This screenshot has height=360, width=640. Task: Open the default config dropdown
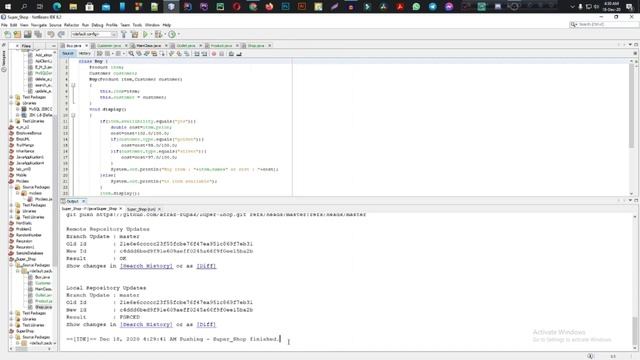click(94, 35)
